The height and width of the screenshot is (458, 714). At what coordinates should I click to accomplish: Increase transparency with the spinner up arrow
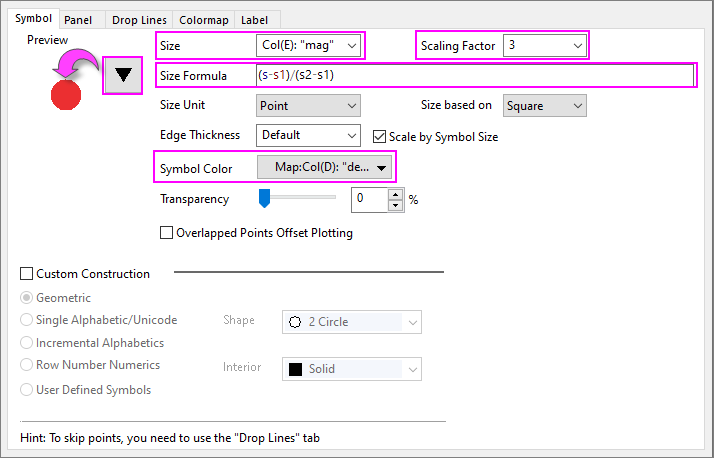(395, 194)
